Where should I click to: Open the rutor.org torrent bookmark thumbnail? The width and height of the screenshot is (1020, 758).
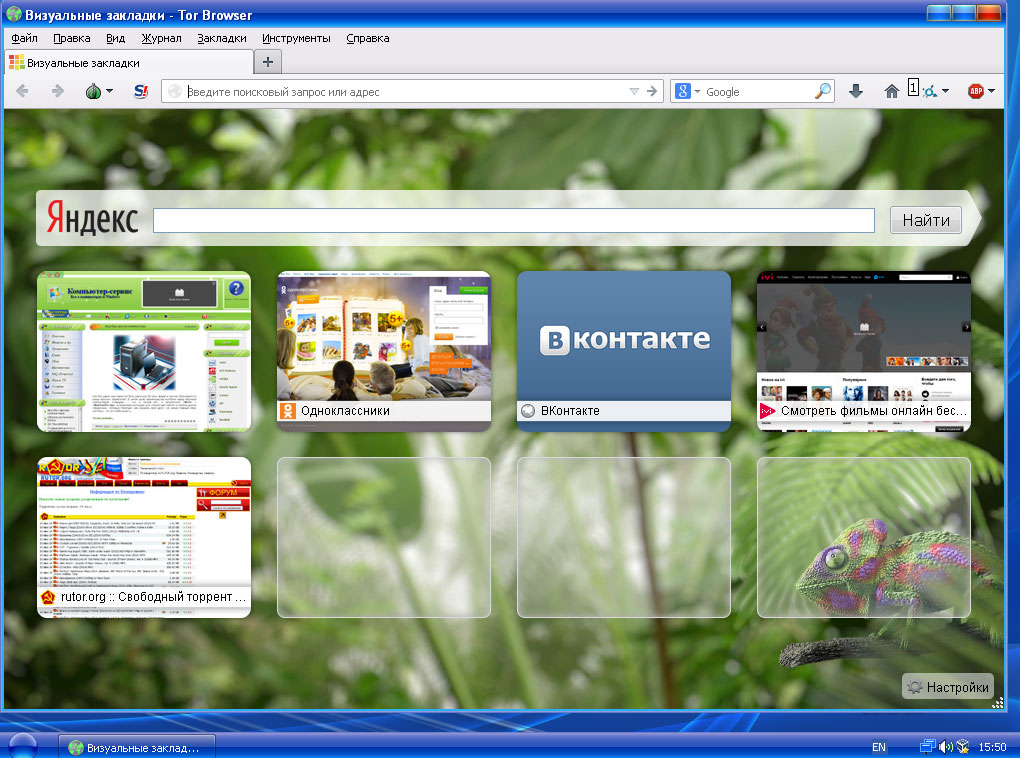coord(144,537)
